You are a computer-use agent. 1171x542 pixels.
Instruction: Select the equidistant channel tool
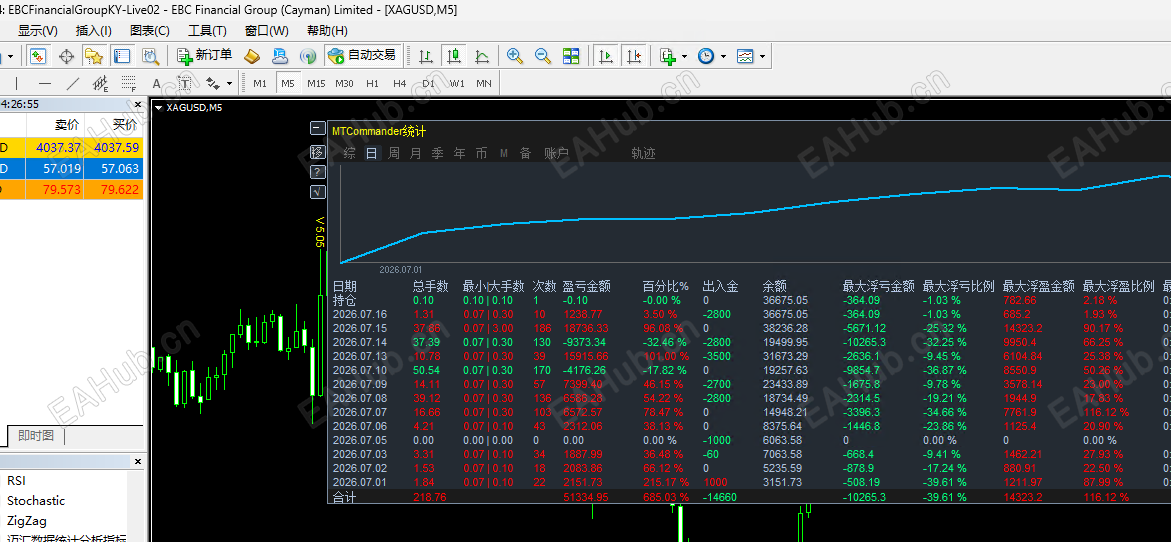click(x=100, y=83)
